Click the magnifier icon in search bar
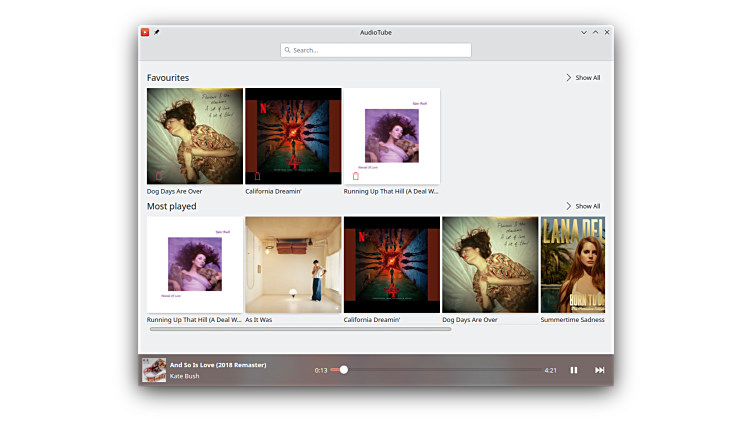The image size is (752, 423). click(x=287, y=50)
